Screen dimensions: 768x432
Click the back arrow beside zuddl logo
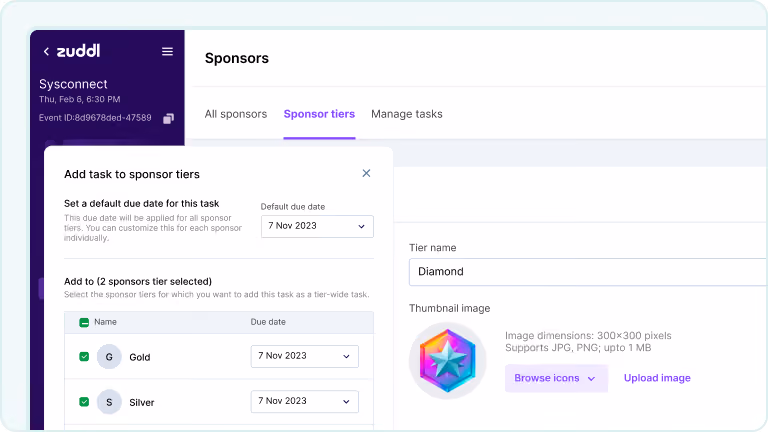(46, 51)
